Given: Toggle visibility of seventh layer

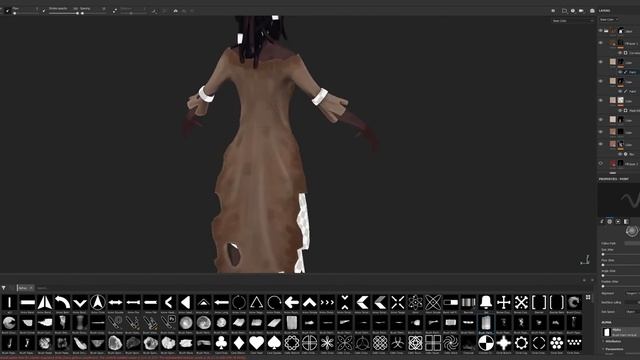Looking at the screenshot, I should [600, 132].
